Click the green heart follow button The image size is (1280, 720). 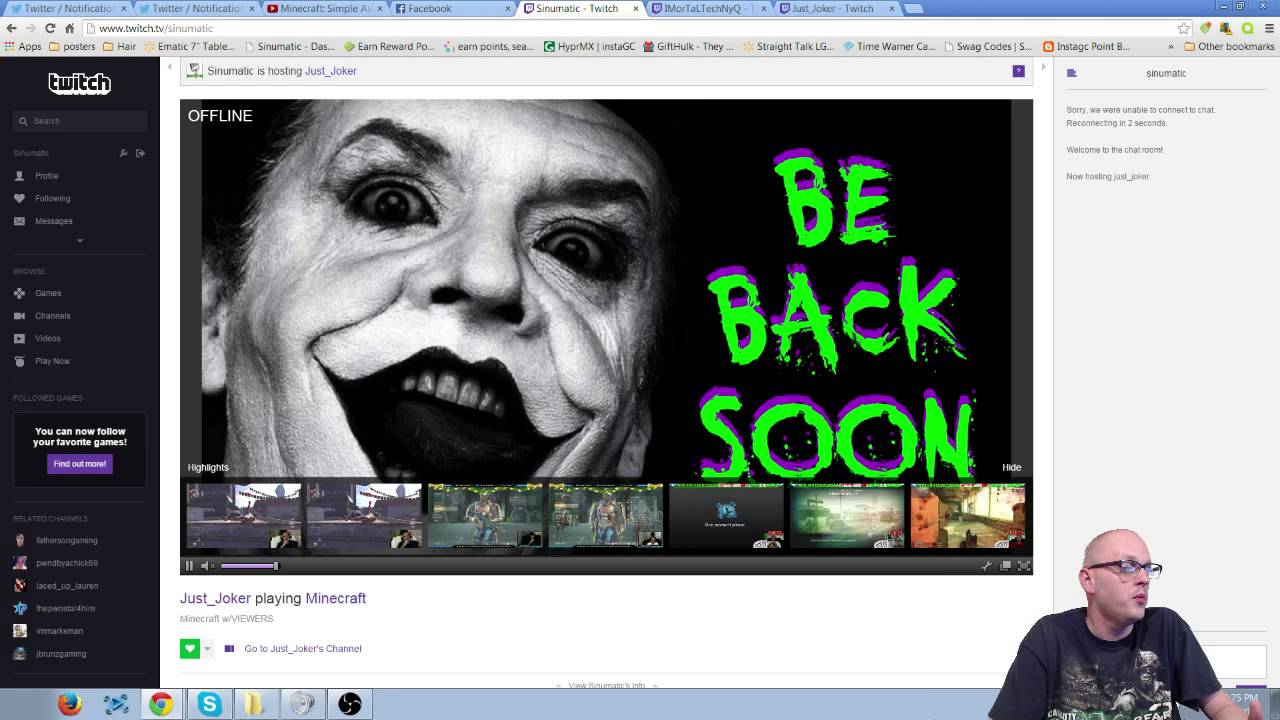coord(190,649)
